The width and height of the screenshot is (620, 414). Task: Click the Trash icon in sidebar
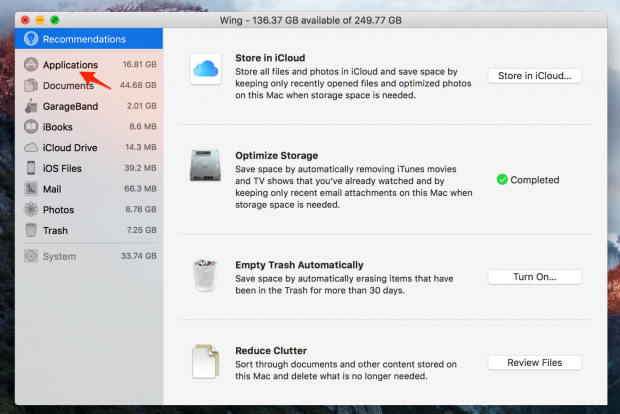31,230
